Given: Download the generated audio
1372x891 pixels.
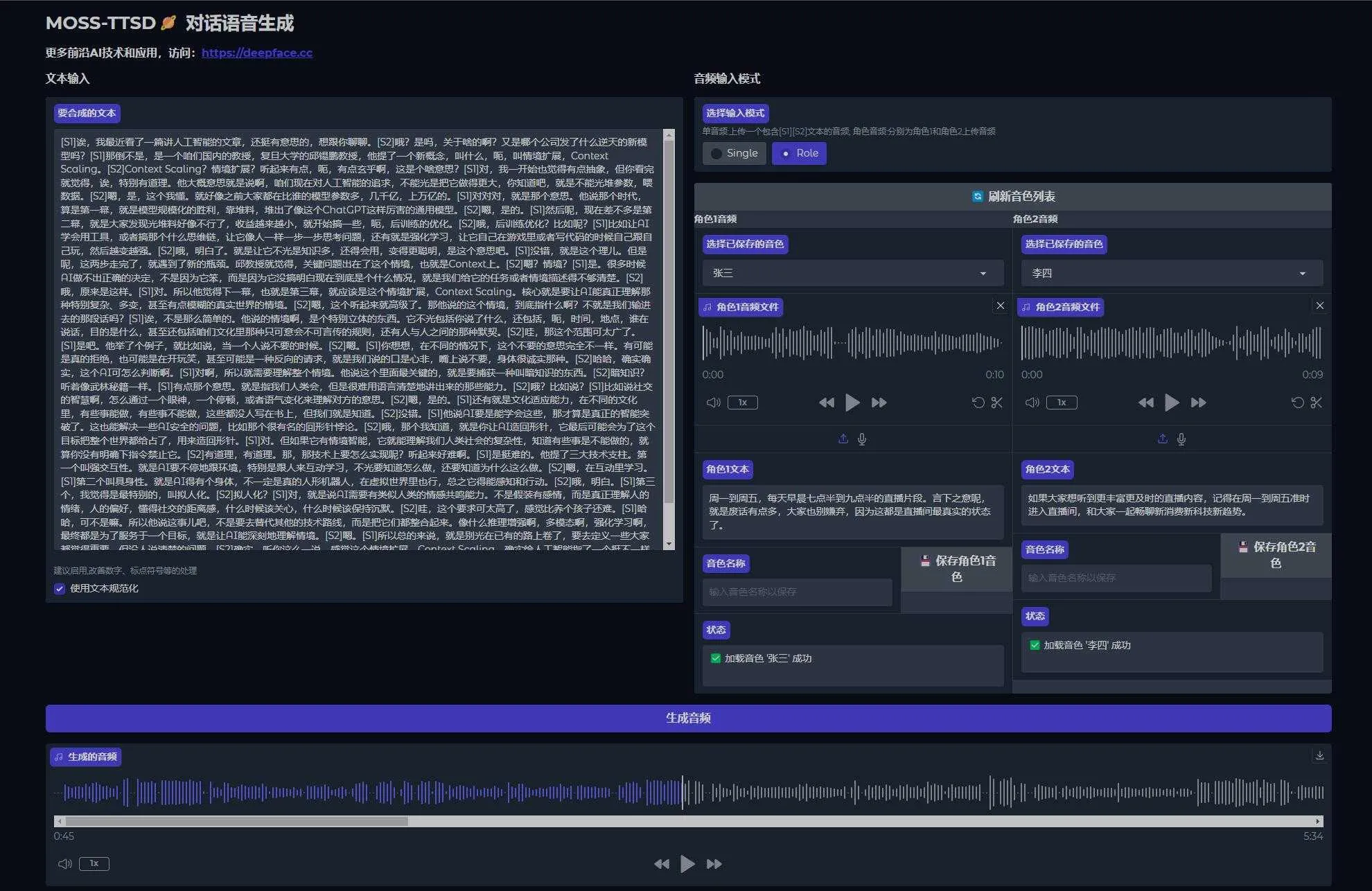Looking at the screenshot, I should [x=1319, y=757].
